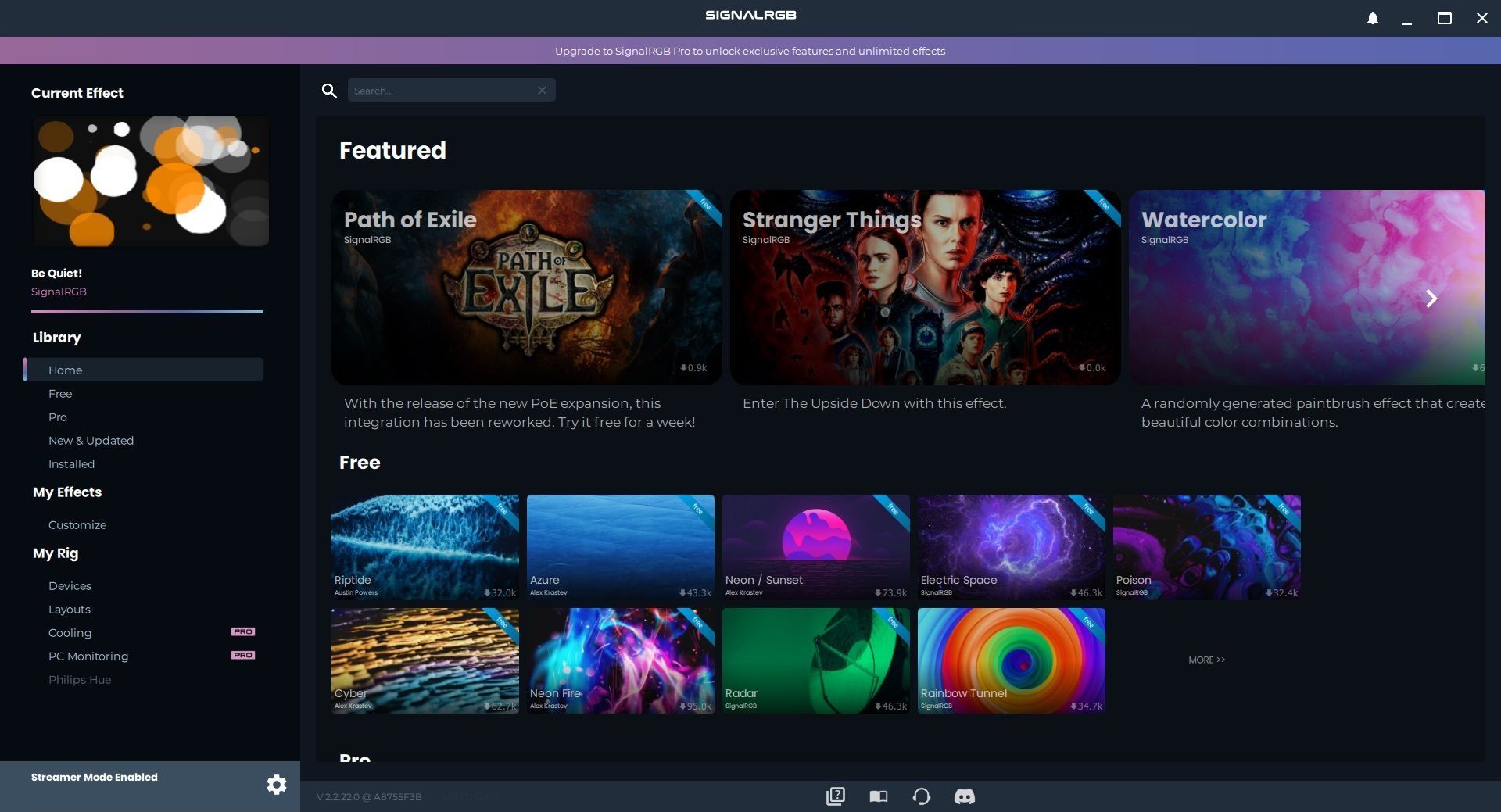Click the Be Quiet! effect name

click(x=56, y=273)
